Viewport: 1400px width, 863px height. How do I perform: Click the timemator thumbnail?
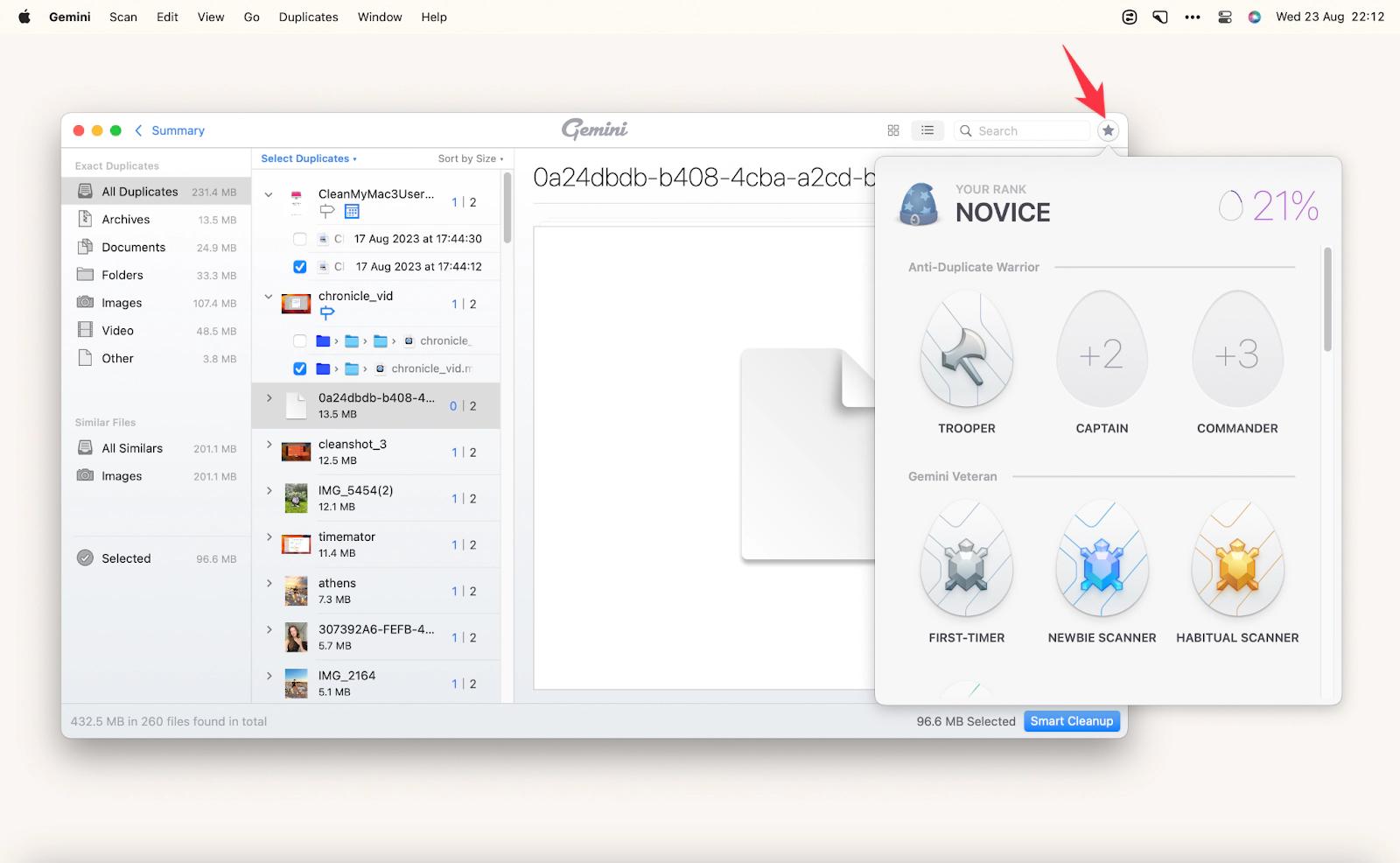(x=296, y=544)
